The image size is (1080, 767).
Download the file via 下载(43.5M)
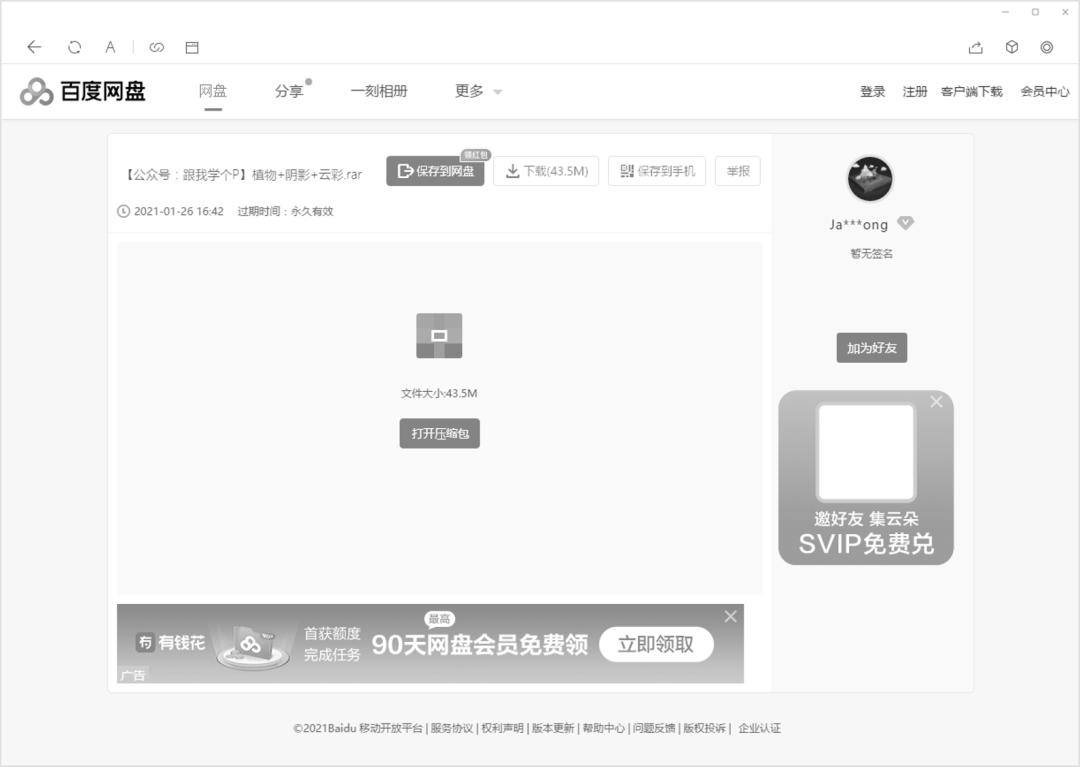tap(546, 171)
